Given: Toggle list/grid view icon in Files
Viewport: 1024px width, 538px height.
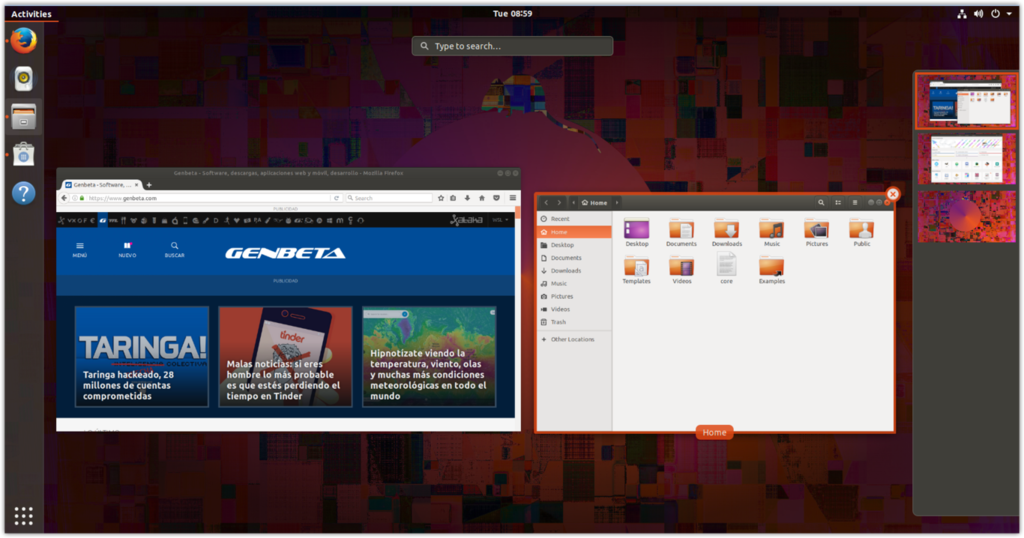Looking at the screenshot, I should [838, 202].
